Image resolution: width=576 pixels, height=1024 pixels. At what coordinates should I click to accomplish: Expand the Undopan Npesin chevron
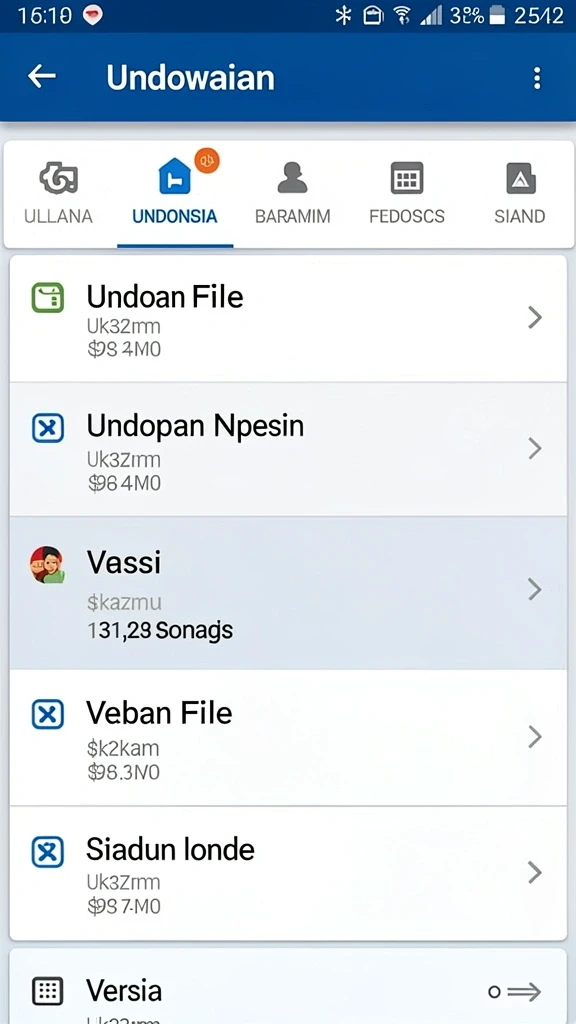pos(535,448)
